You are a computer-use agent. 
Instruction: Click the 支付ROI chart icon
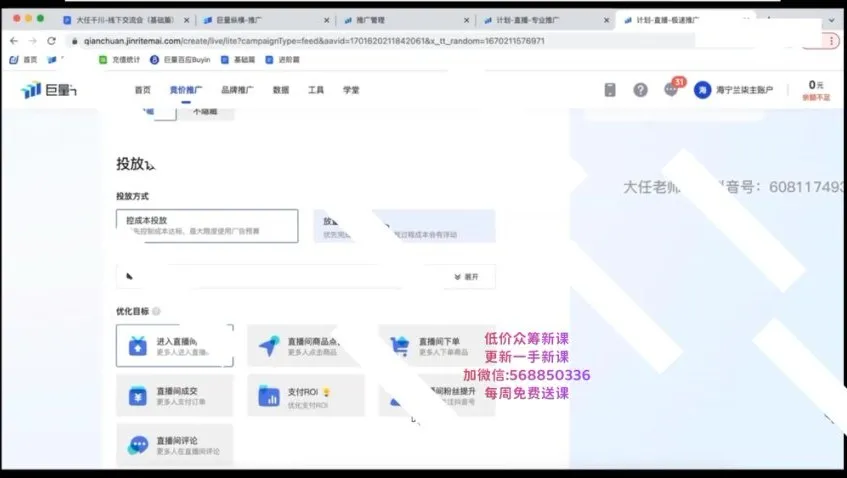[x=268, y=396]
